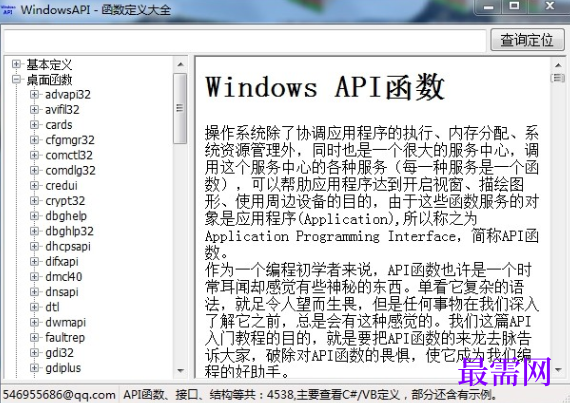The height and width of the screenshot is (403, 570).
Task: Select credui in the tree
Action: (61, 186)
